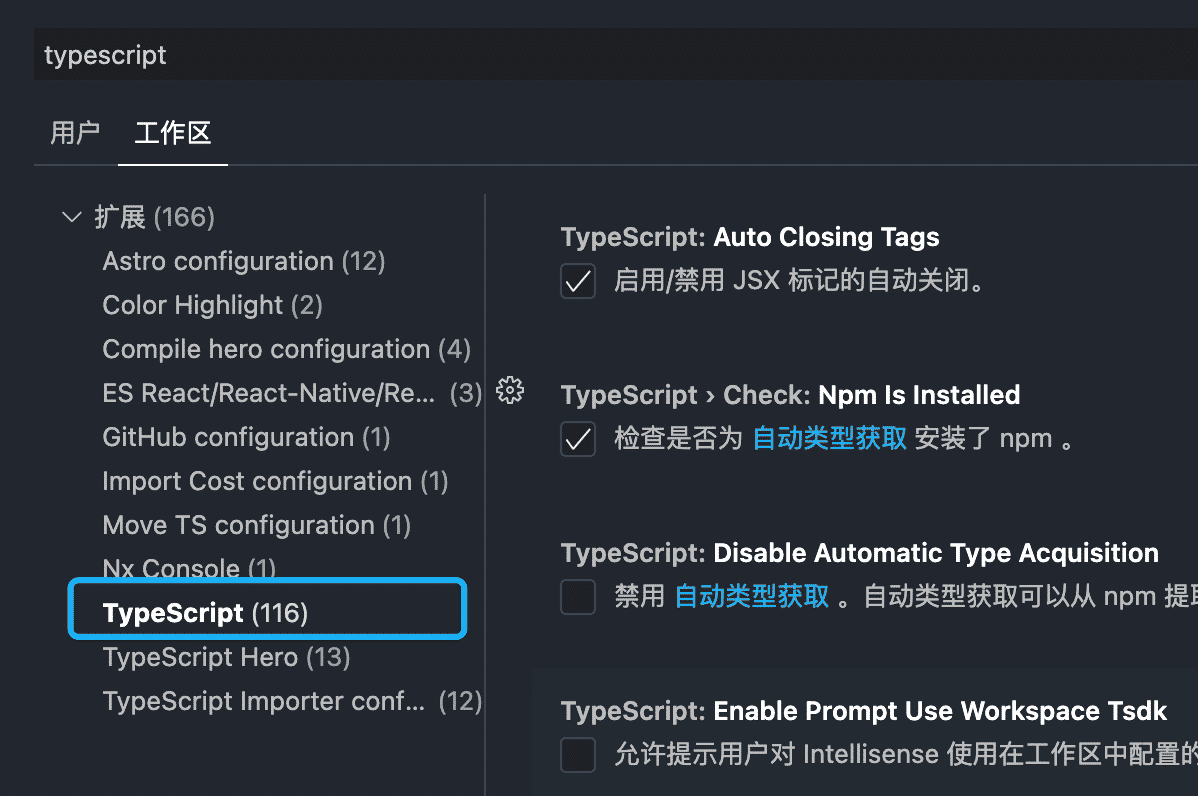
Task: Uncheck the Auto Closing Tags checkbox
Action: tap(578, 282)
